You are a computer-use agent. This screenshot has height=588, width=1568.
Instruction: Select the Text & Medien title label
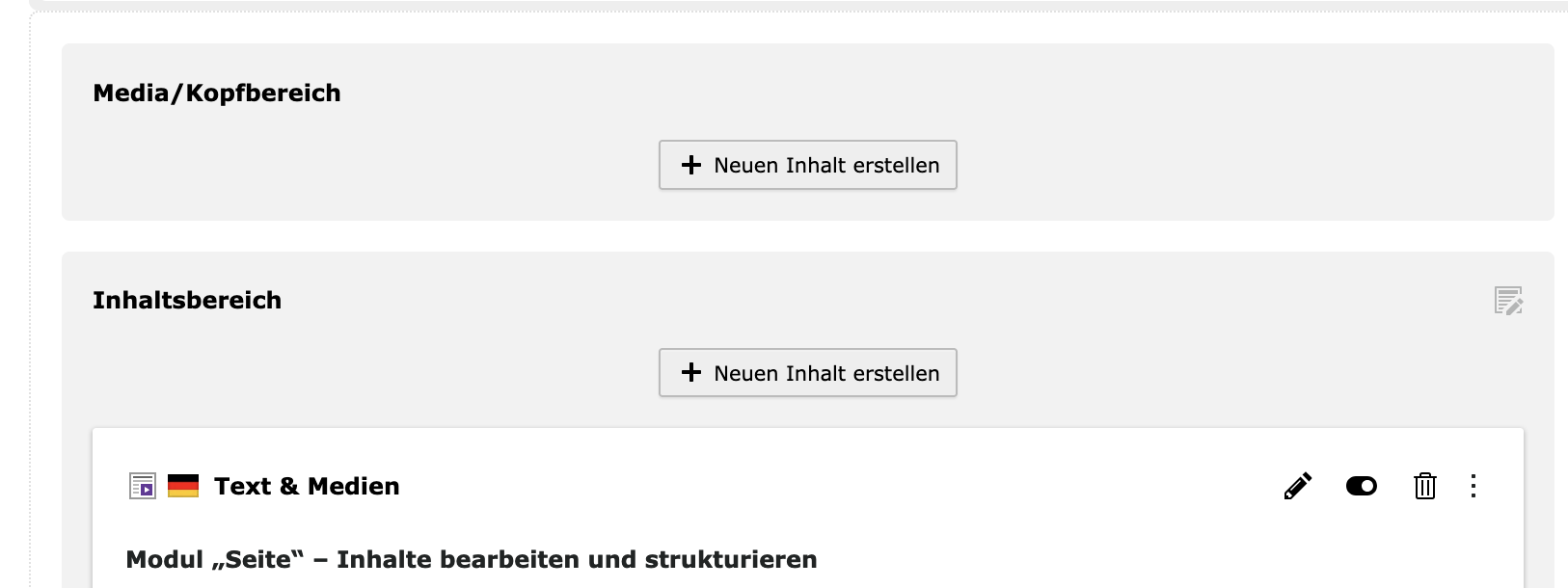point(307,486)
